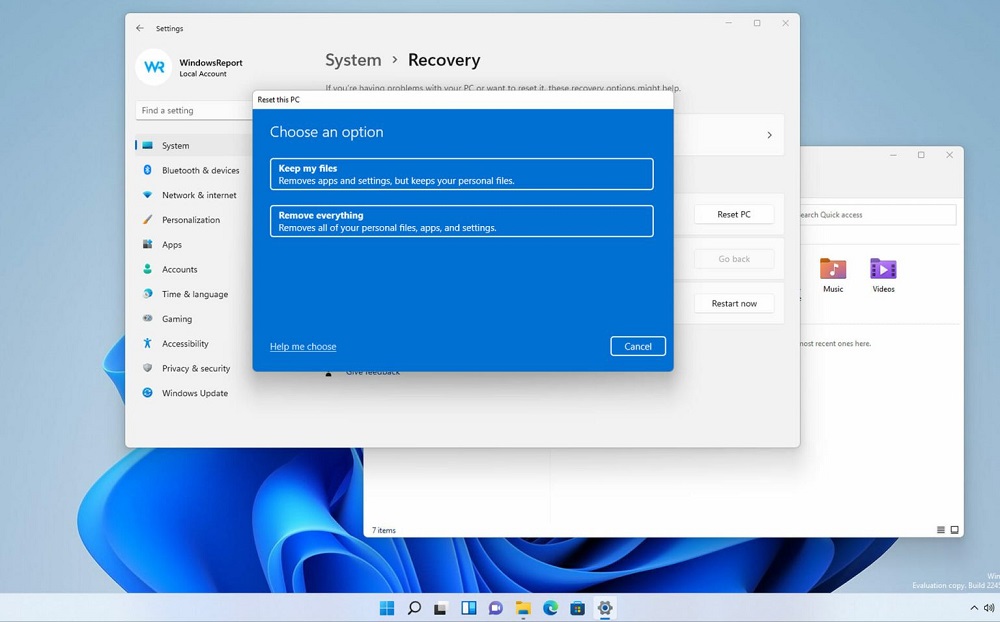
Task: Open Accessibility icon in Settings sidebar
Action: (147, 343)
